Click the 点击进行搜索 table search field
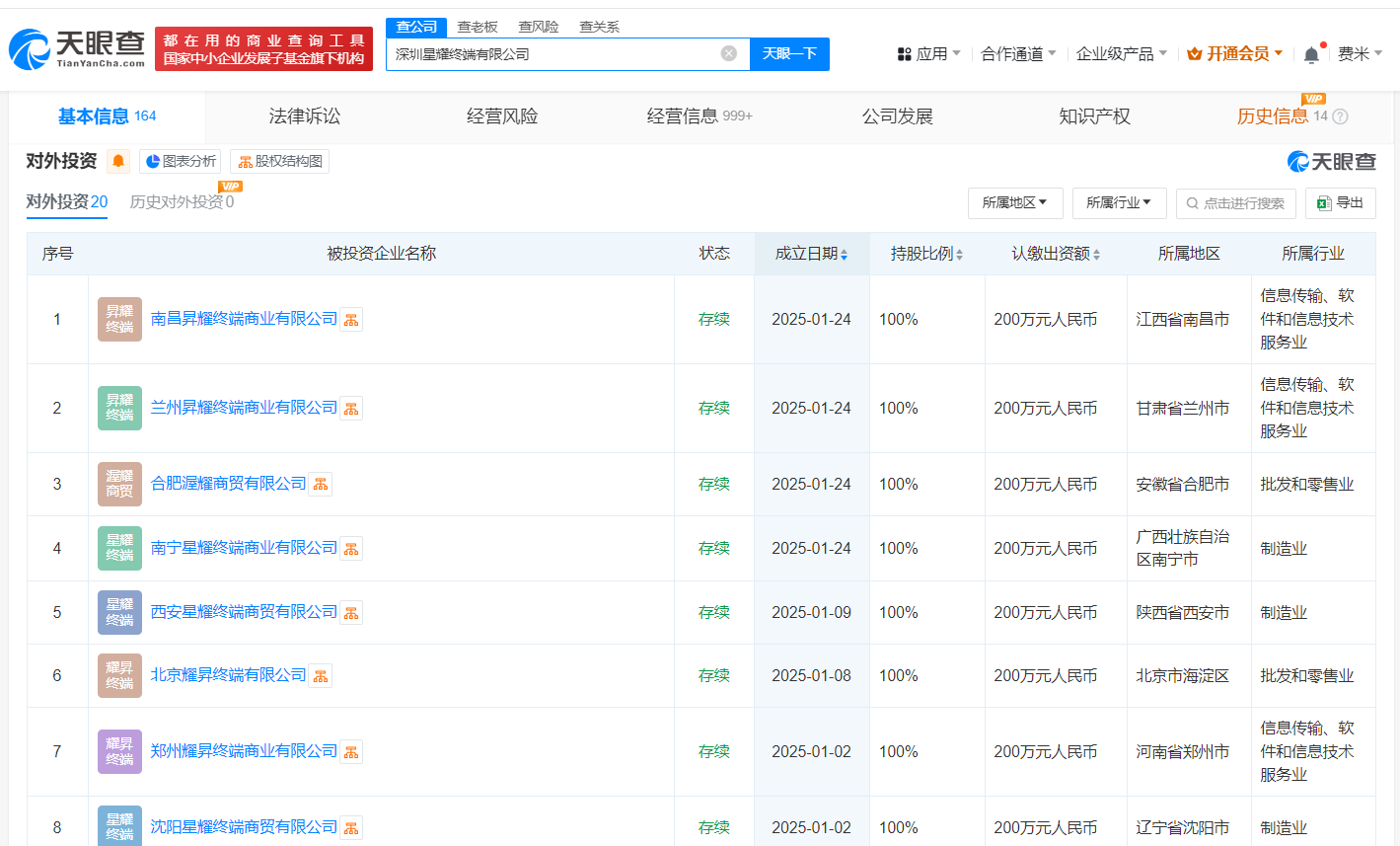 click(1234, 203)
